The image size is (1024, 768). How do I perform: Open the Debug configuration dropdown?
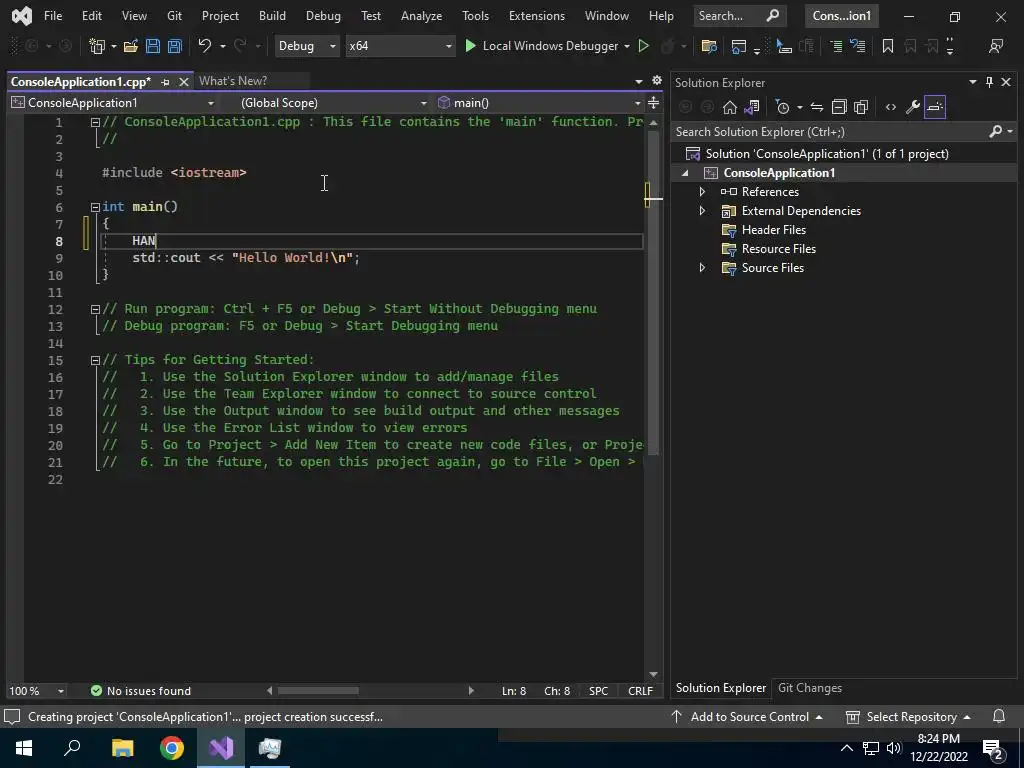click(306, 46)
